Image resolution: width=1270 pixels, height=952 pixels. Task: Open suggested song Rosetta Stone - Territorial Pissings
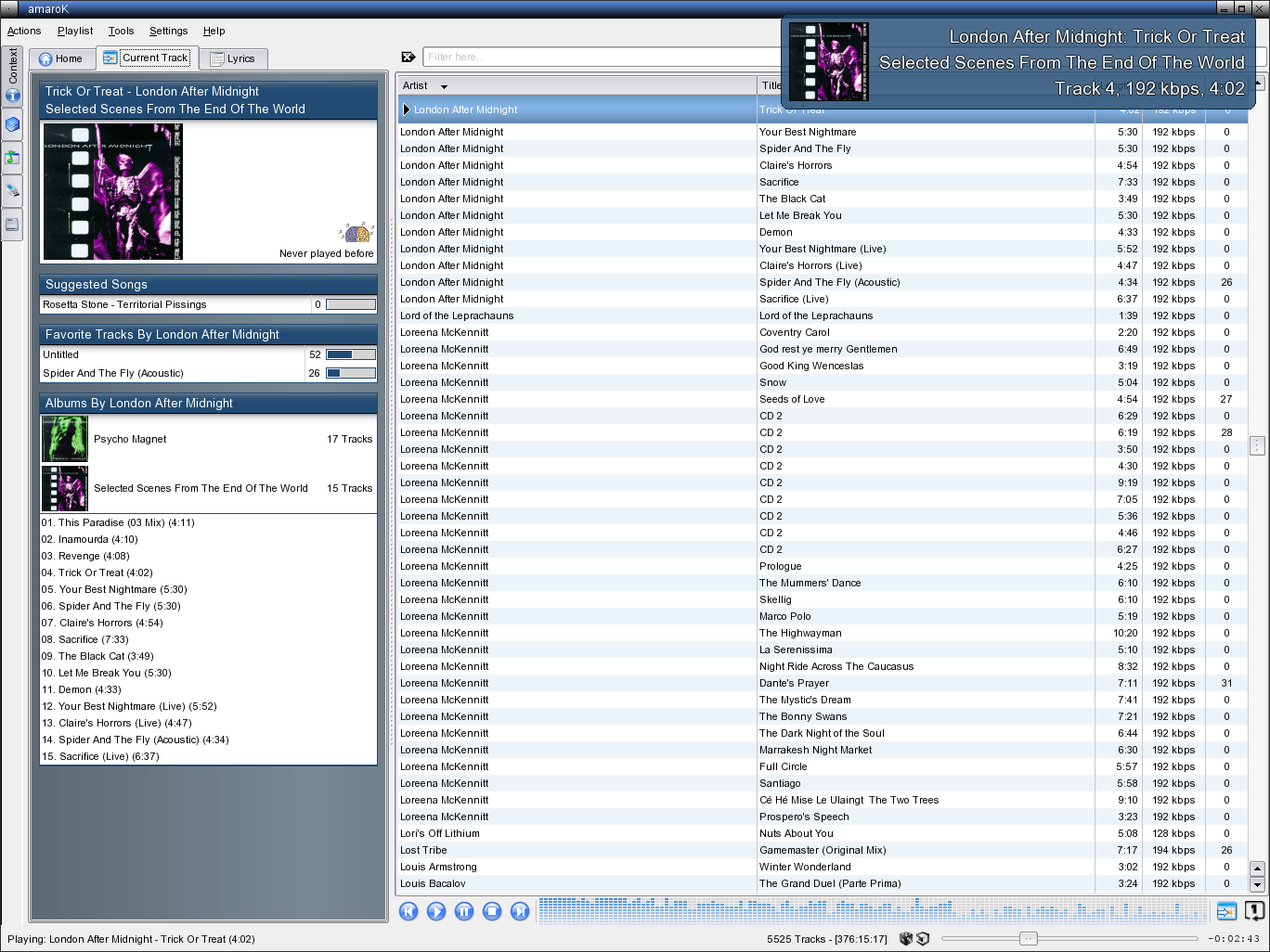(x=124, y=304)
